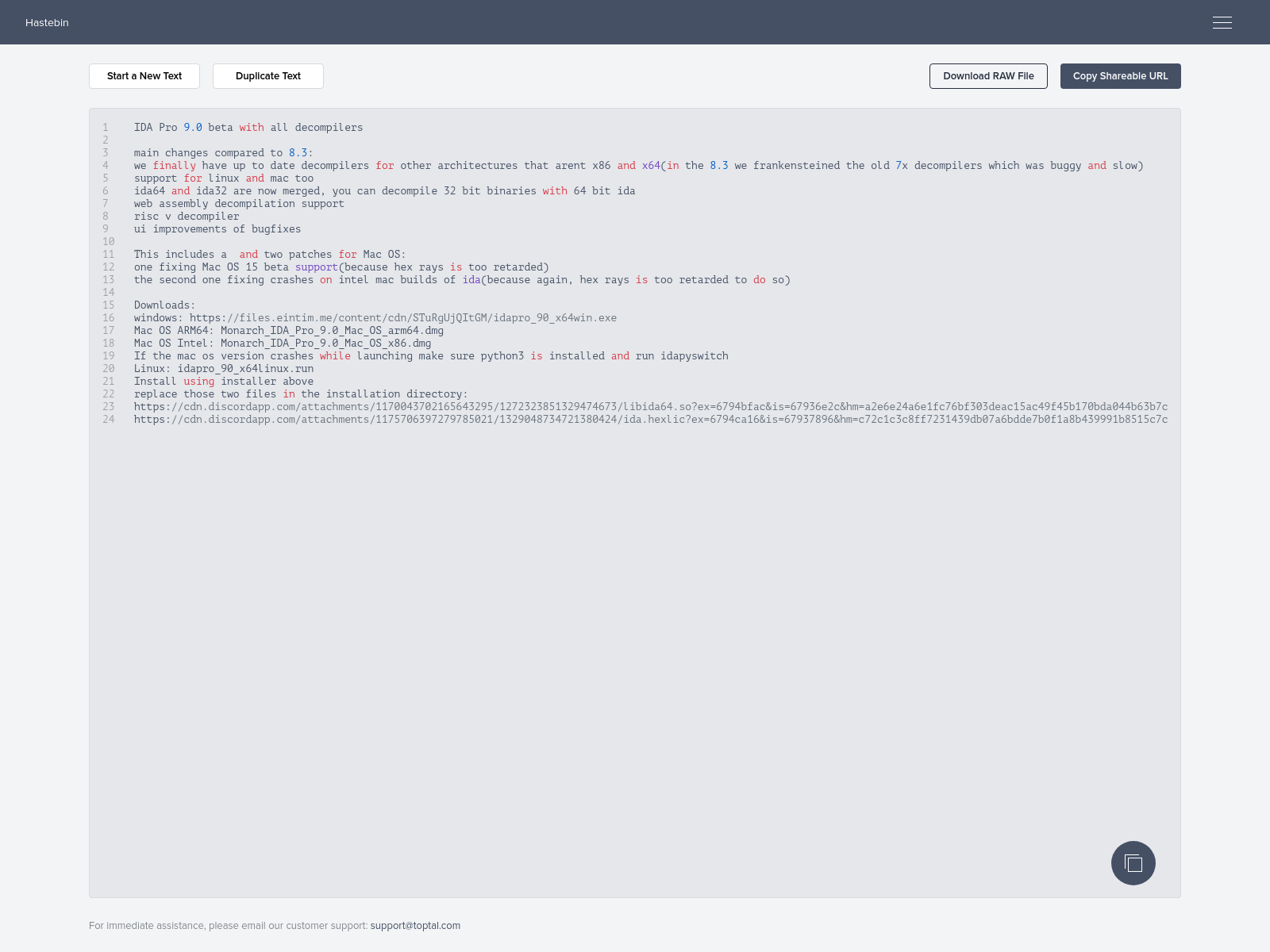Viewport: 1270px width, 952px height.
Task: Click line 'support for linux and mac too'
Action: click(224, 178)
